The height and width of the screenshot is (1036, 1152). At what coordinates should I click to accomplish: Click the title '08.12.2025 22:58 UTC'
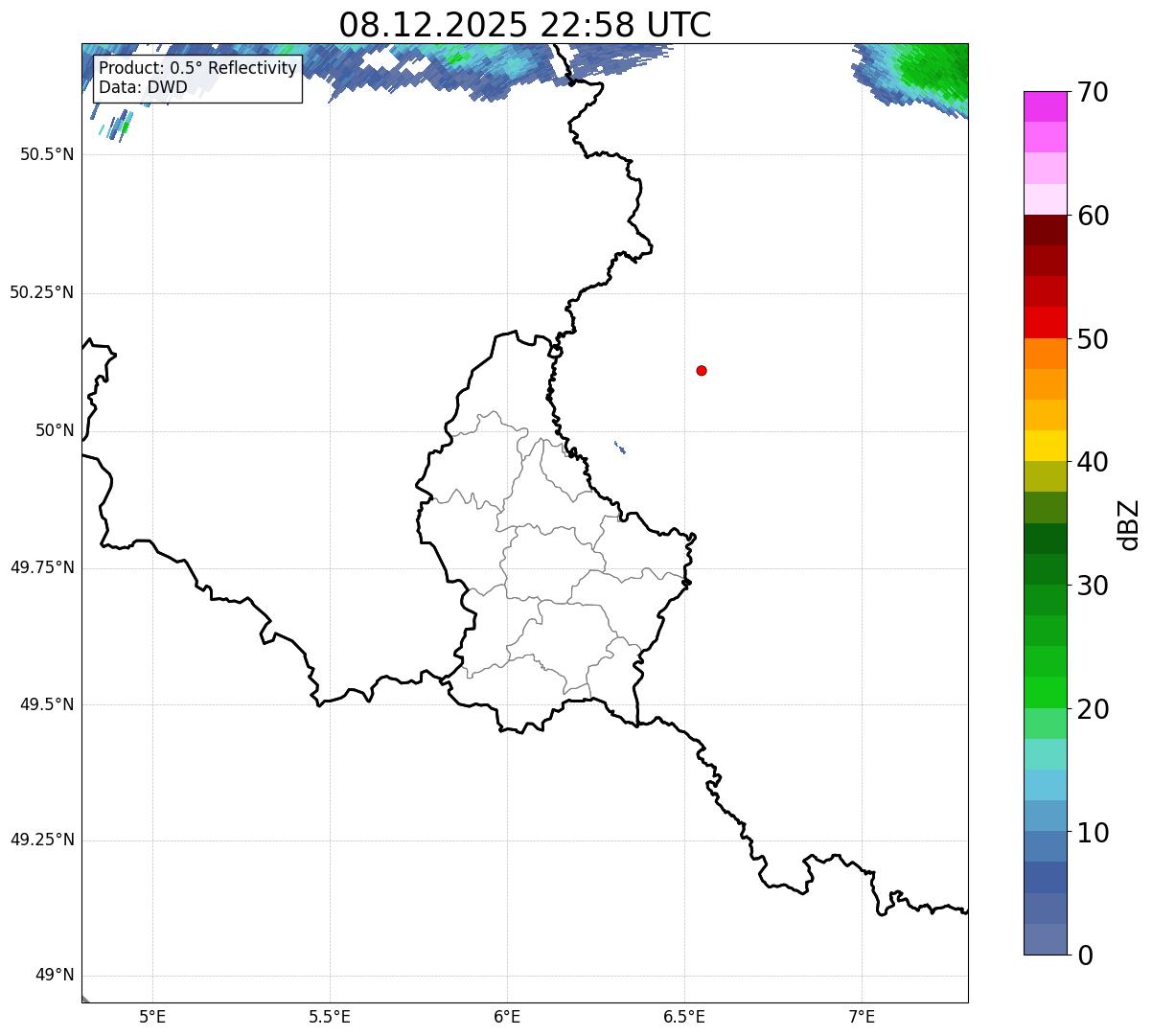[525, 24]
